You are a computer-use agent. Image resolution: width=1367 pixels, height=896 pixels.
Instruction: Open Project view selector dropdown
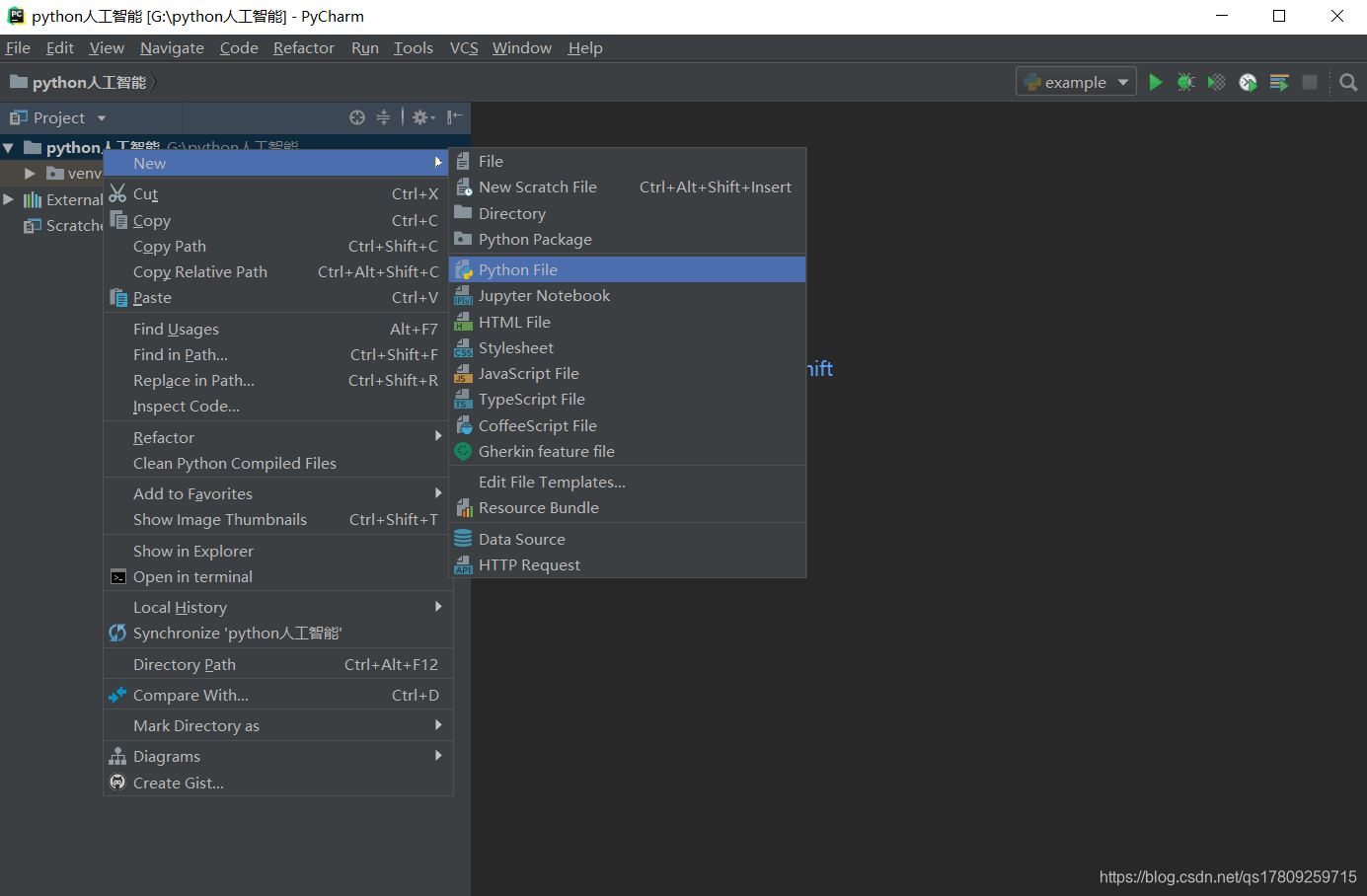101,118
